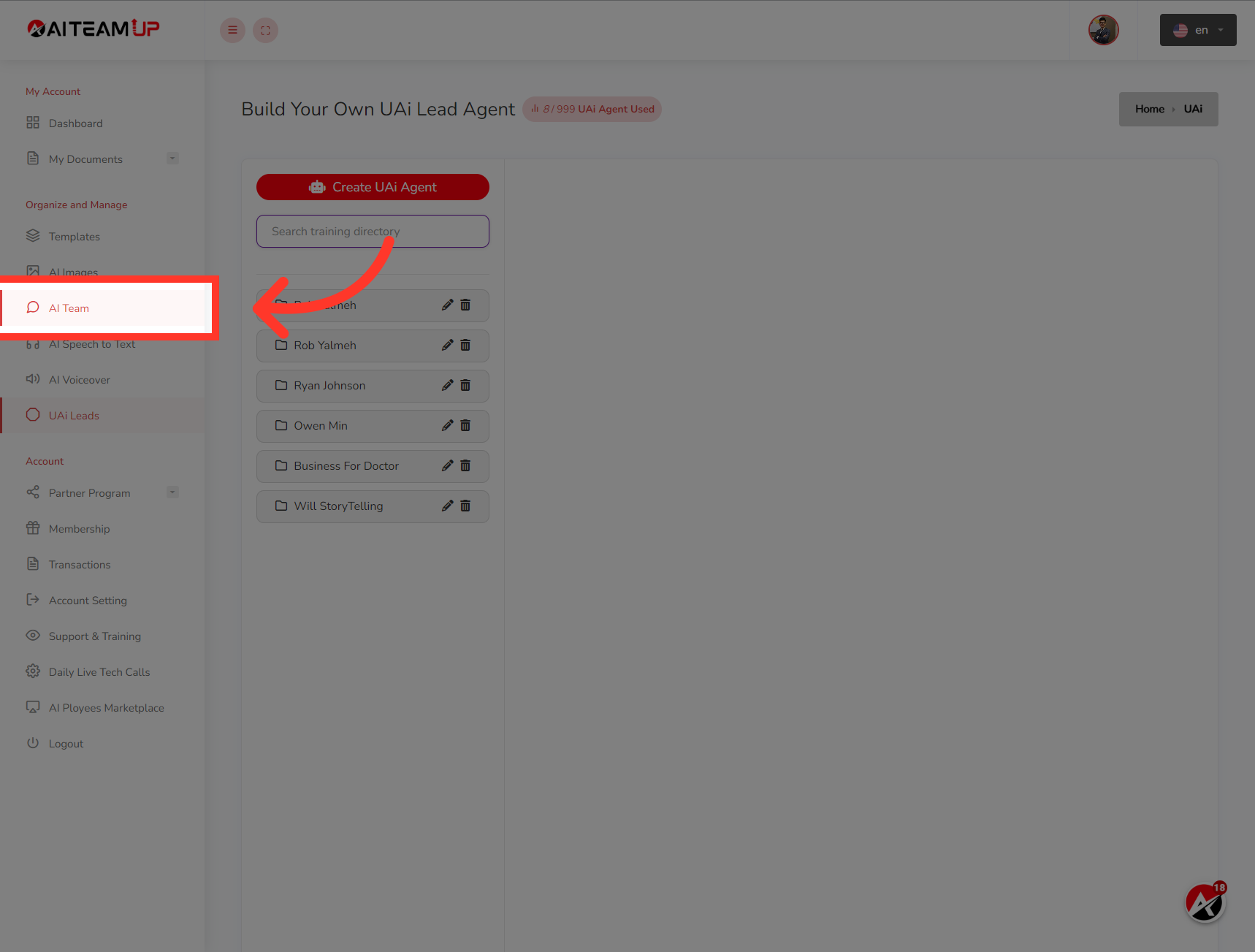Click Logout in the sidebar

tap(102, 744)
